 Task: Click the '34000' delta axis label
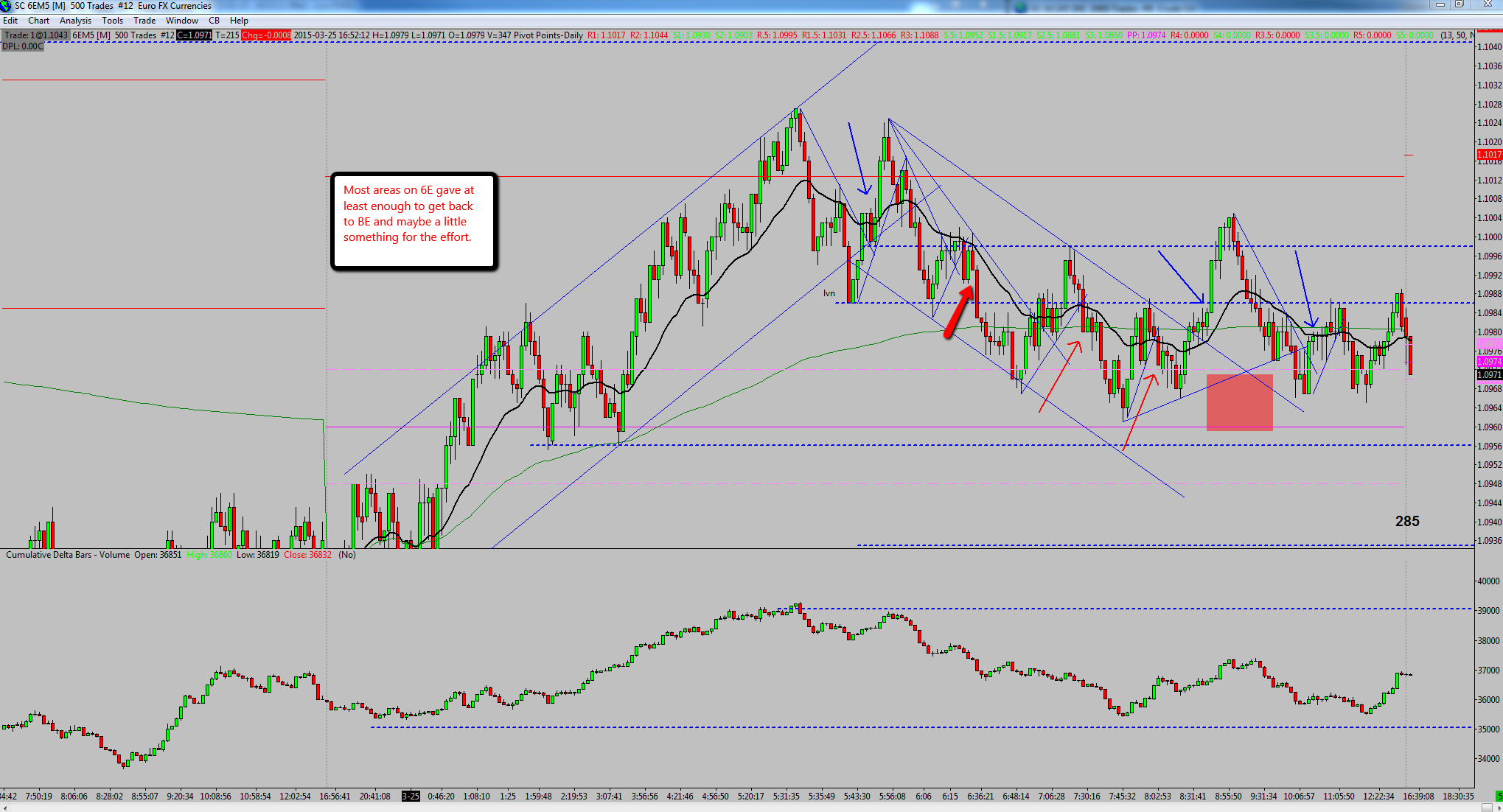coord(1488,759)
